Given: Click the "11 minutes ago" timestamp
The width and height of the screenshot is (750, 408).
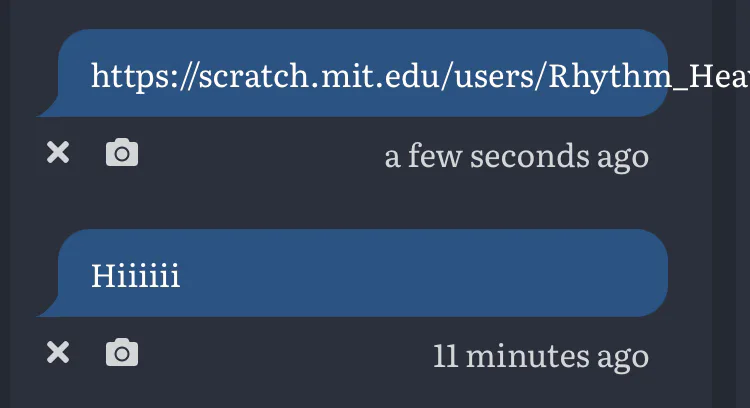Looking at the screenshot, I should point(540,355).
